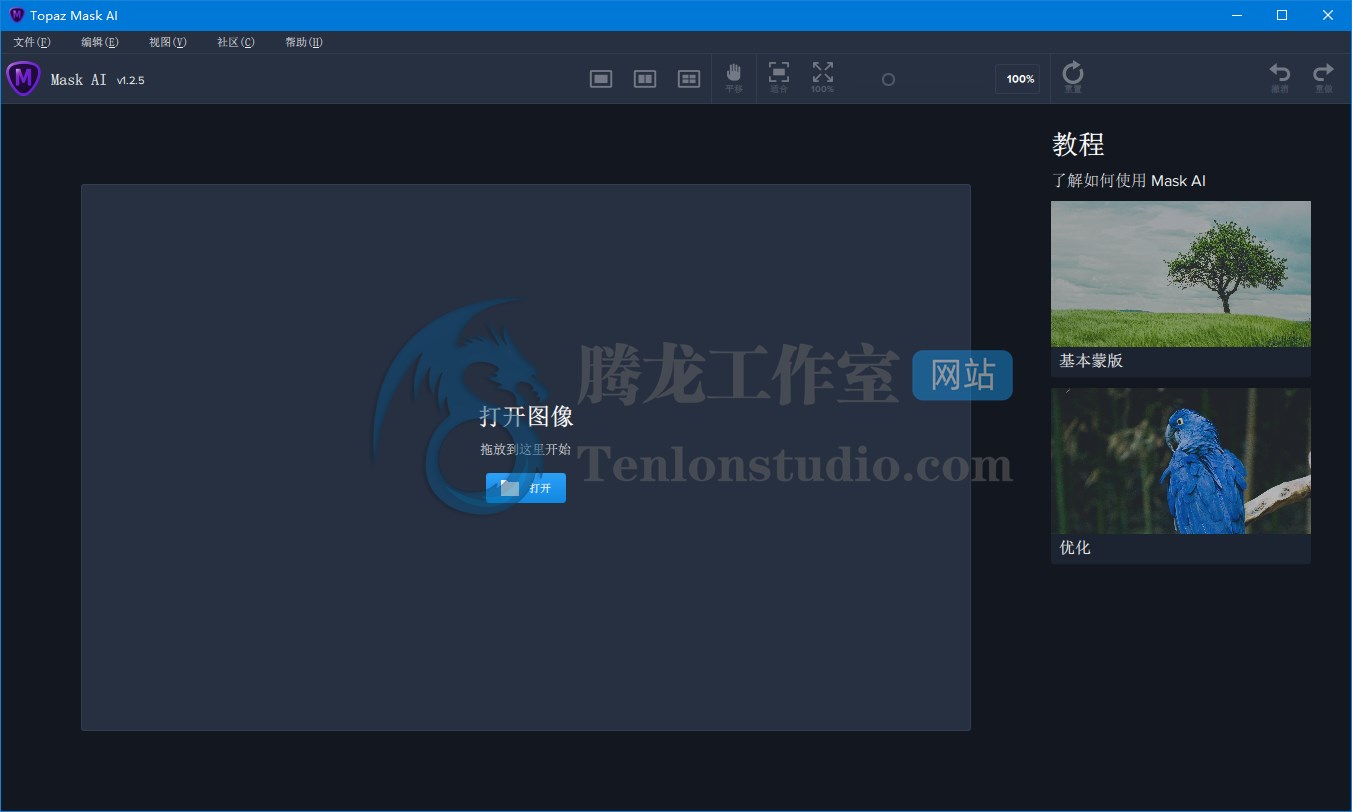
Task: Open the 帮助 menu
Action: [303, 42]
